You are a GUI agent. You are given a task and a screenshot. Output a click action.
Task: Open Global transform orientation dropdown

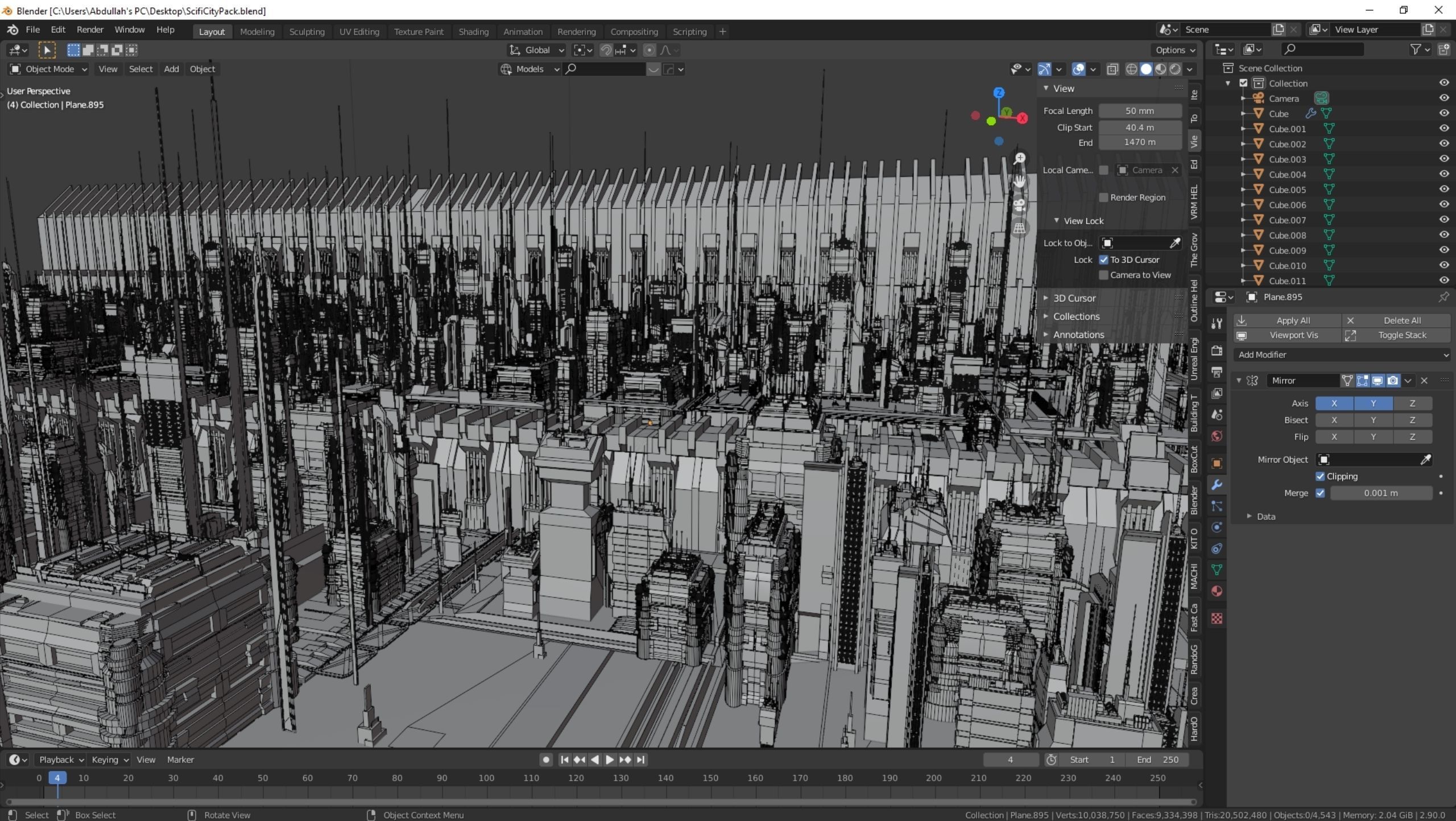(x=536, y=50)
